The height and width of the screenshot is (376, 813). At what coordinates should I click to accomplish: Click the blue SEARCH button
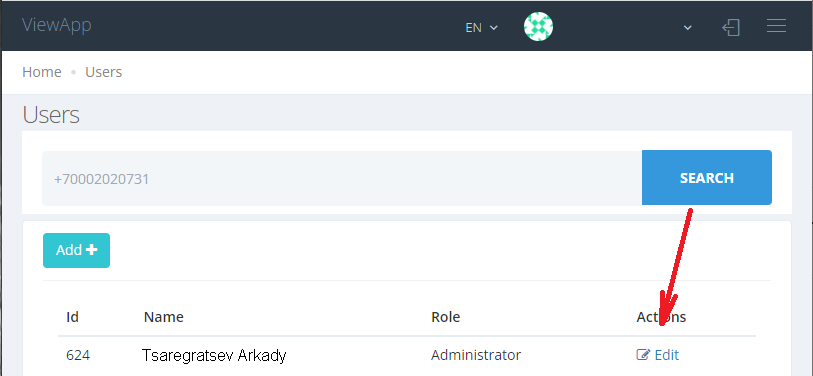pos(707,177)
